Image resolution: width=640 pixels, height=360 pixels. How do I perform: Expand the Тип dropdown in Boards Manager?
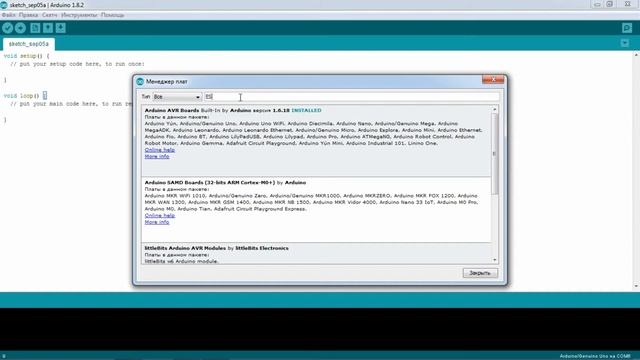click(x=177, y=97)
